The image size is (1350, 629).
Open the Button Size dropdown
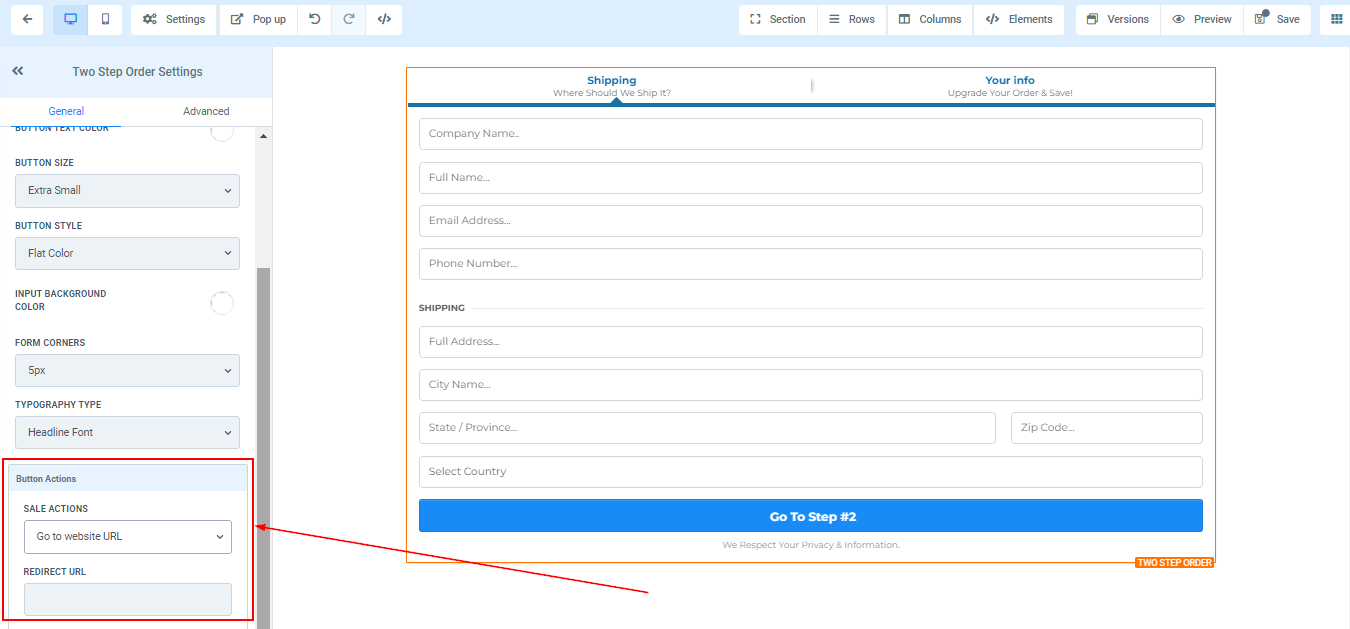[x=127, y=190]
